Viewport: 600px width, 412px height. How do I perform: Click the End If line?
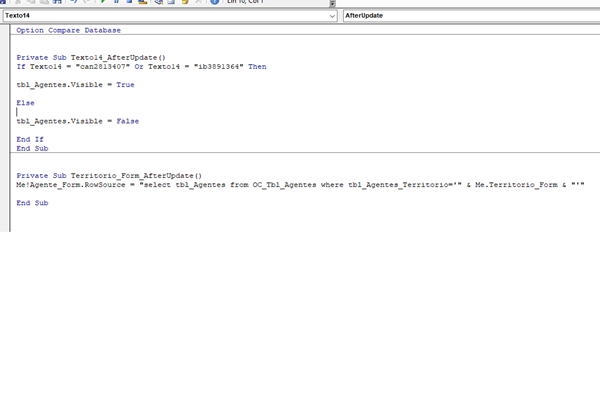(x=30, y=139)
